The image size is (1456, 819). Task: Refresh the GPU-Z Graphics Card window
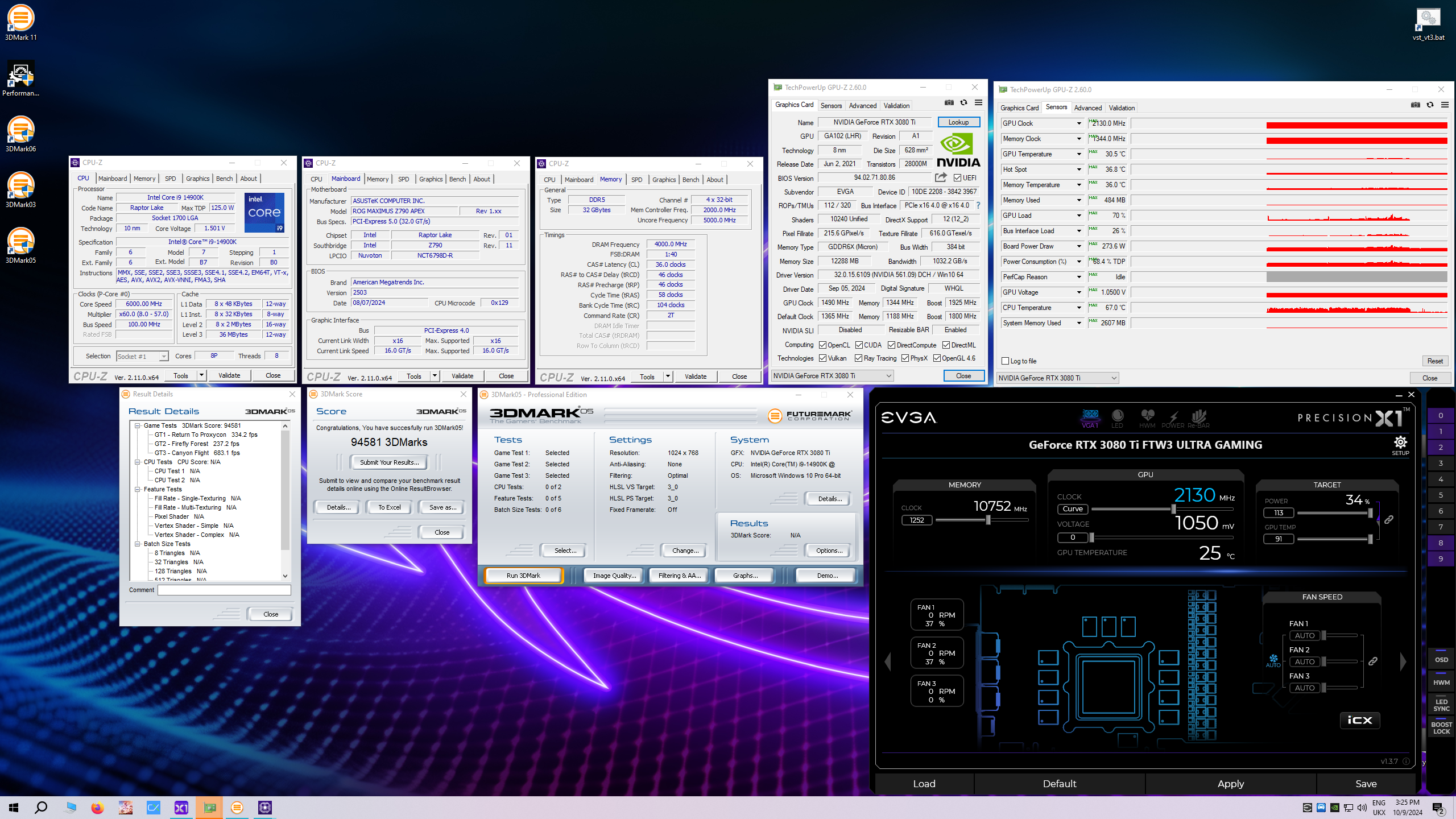coord(963,103)
